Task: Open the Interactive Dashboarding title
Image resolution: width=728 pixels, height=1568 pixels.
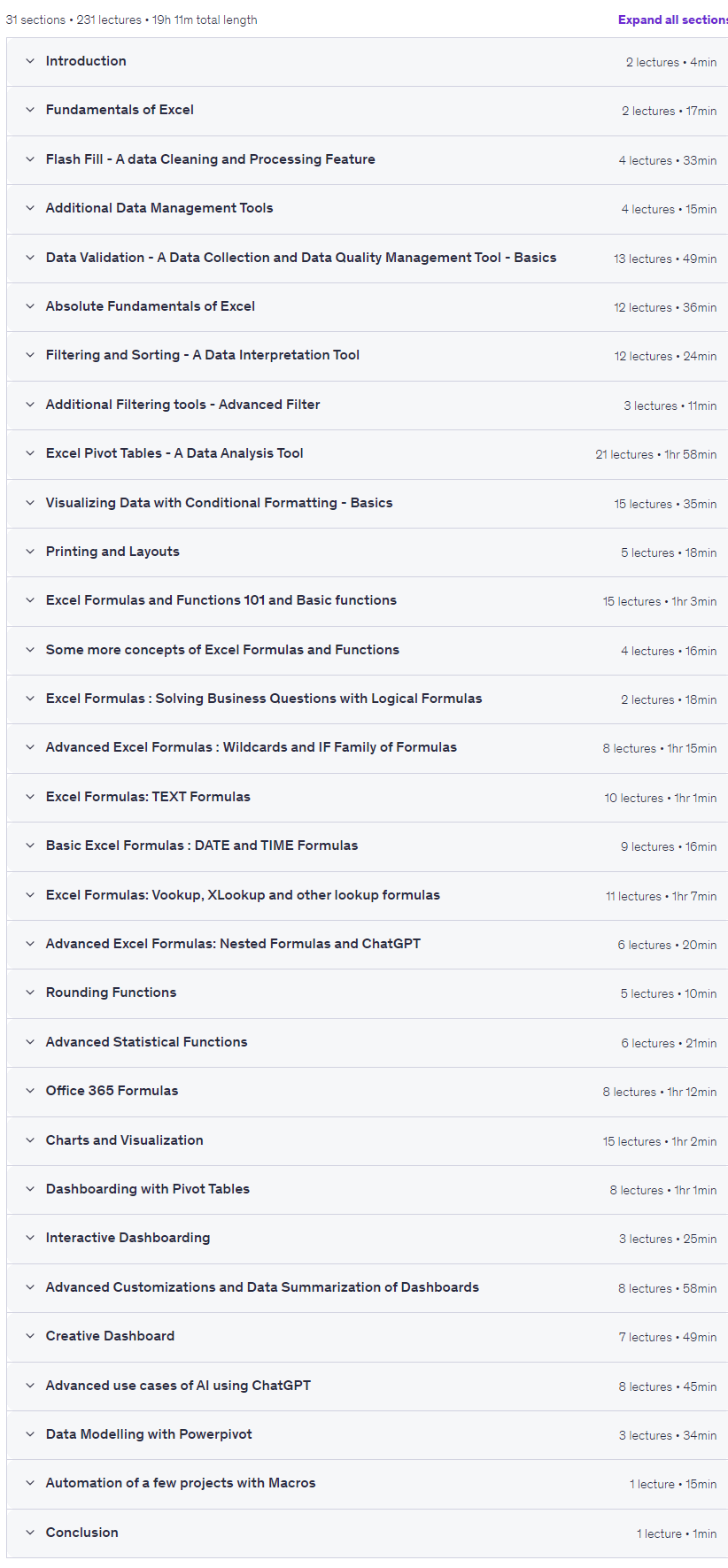Action: (128, 1238)
